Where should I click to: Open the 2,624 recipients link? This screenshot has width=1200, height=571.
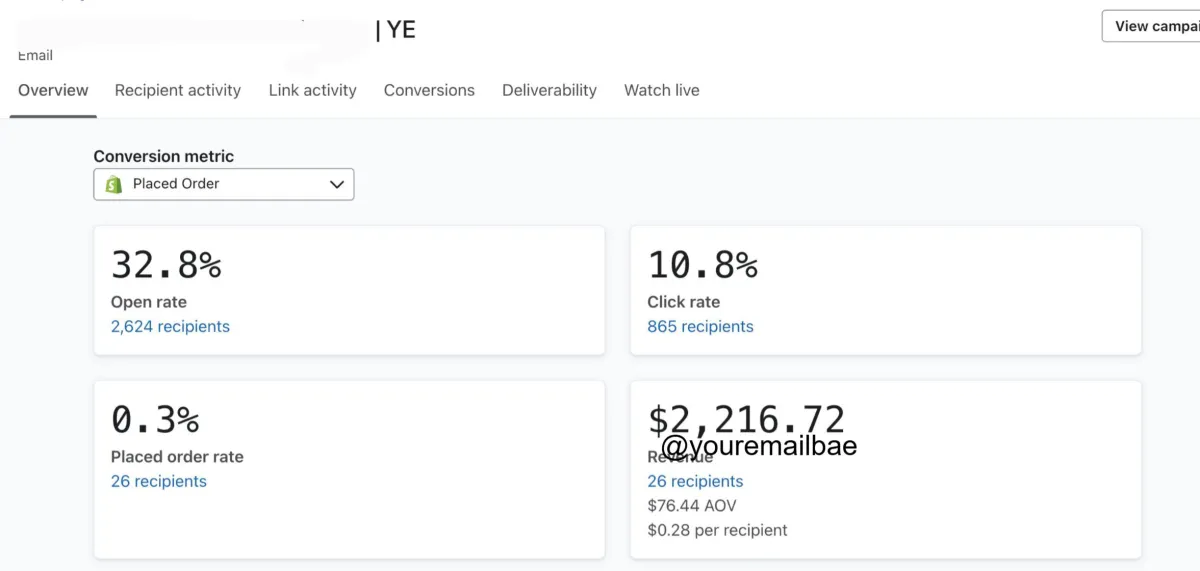(x=170, y=326)
